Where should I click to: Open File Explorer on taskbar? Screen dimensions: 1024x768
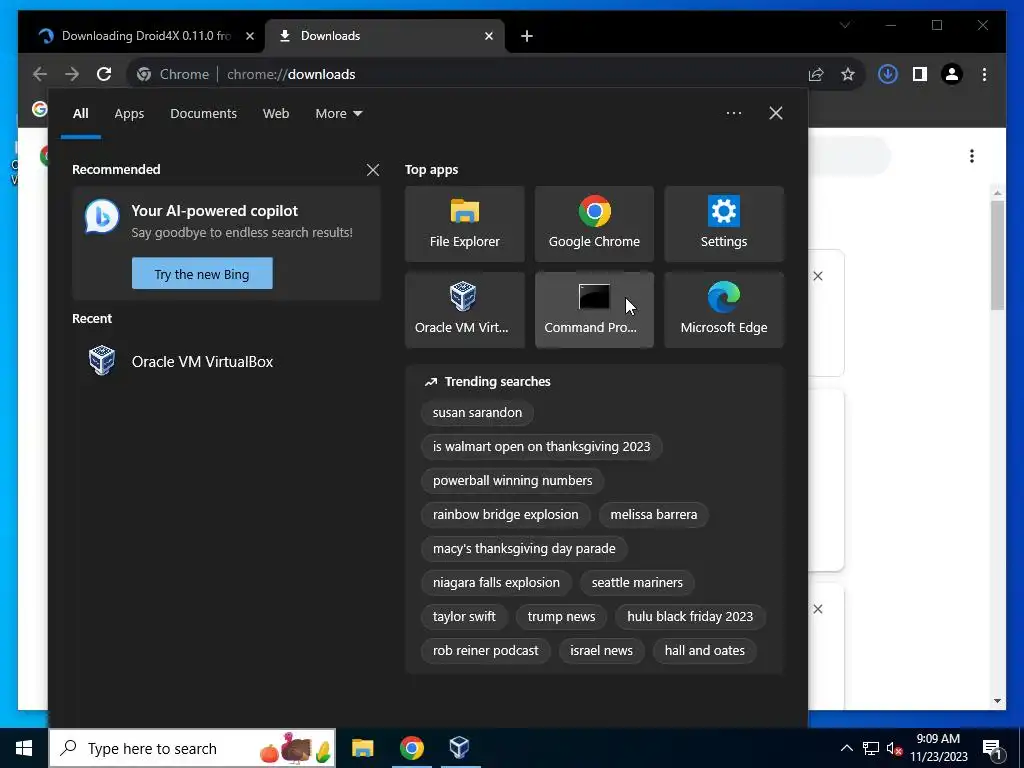[362, 748]
